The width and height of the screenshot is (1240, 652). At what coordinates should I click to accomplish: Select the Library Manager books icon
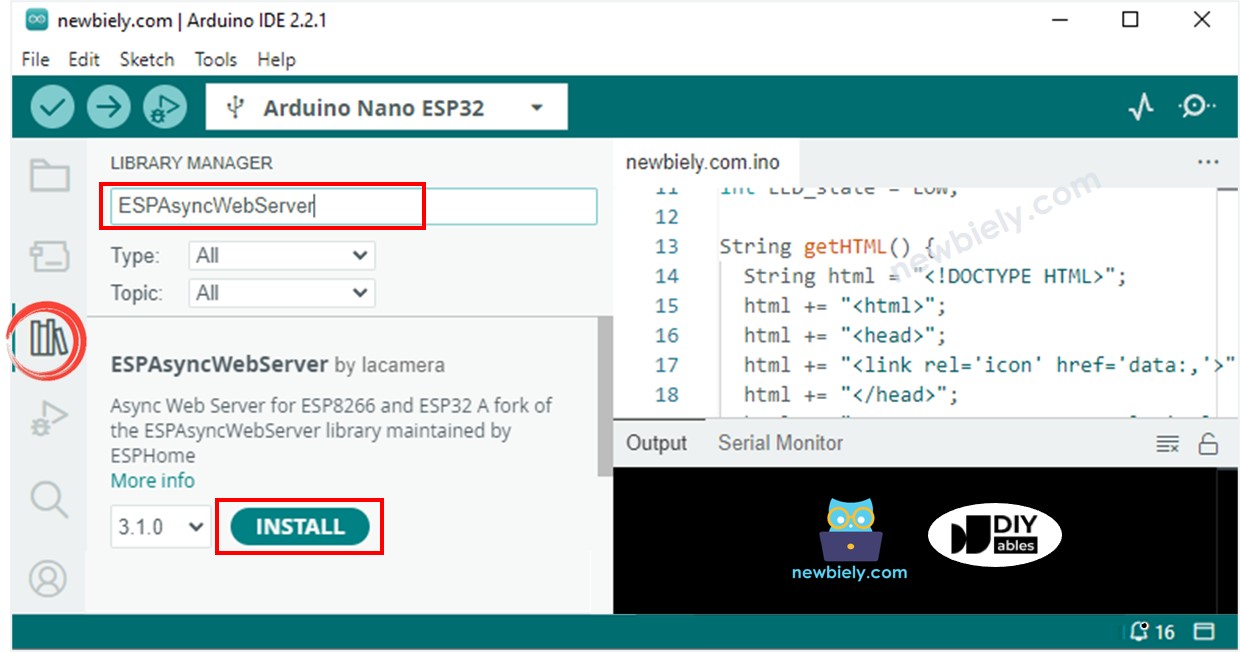coord(48,339)
